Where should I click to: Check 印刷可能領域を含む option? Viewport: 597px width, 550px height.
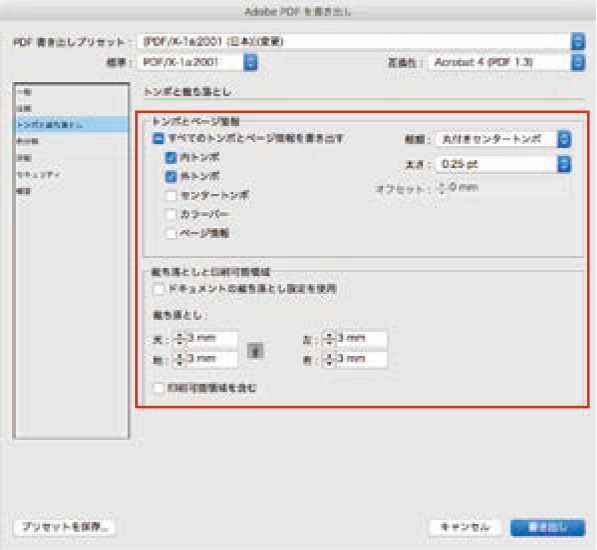(158, 388)
